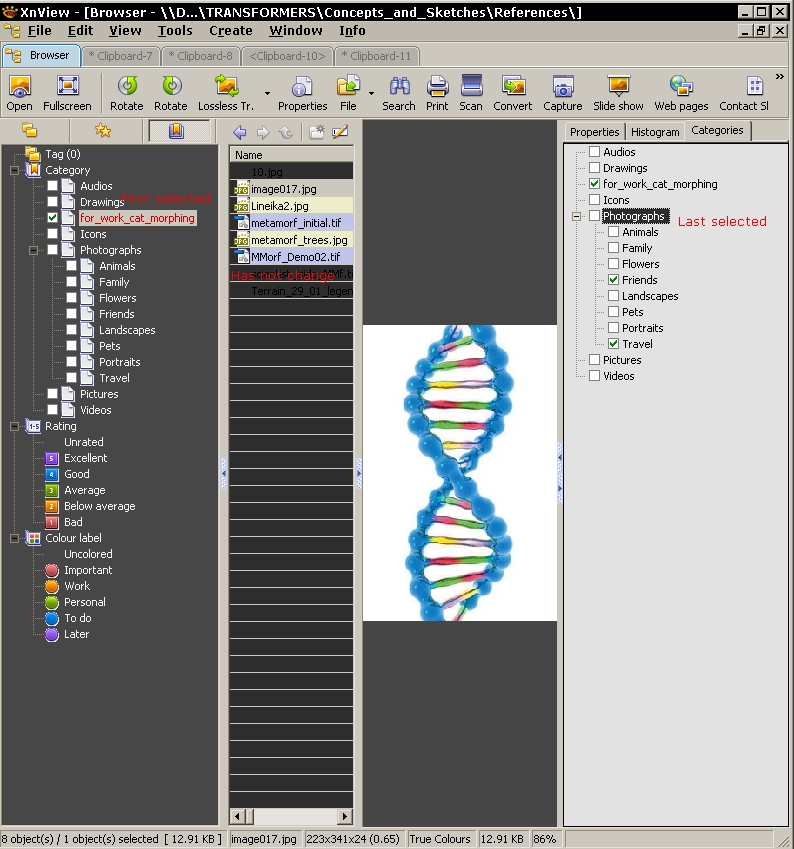
Task: Collapse Photographs in the Categories panel
Action: pyautogui.click(x=576, y=217)
